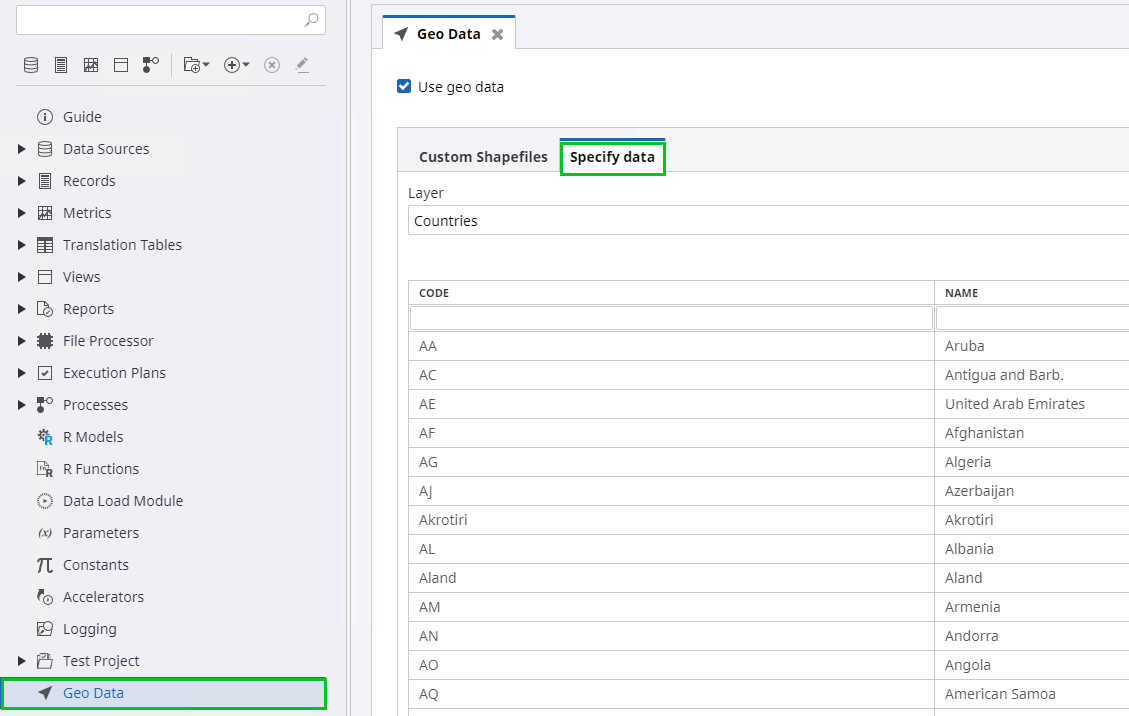Select the Data Load Module item
Viewport: 1129px width, 716px height.
tap(122, 501)
